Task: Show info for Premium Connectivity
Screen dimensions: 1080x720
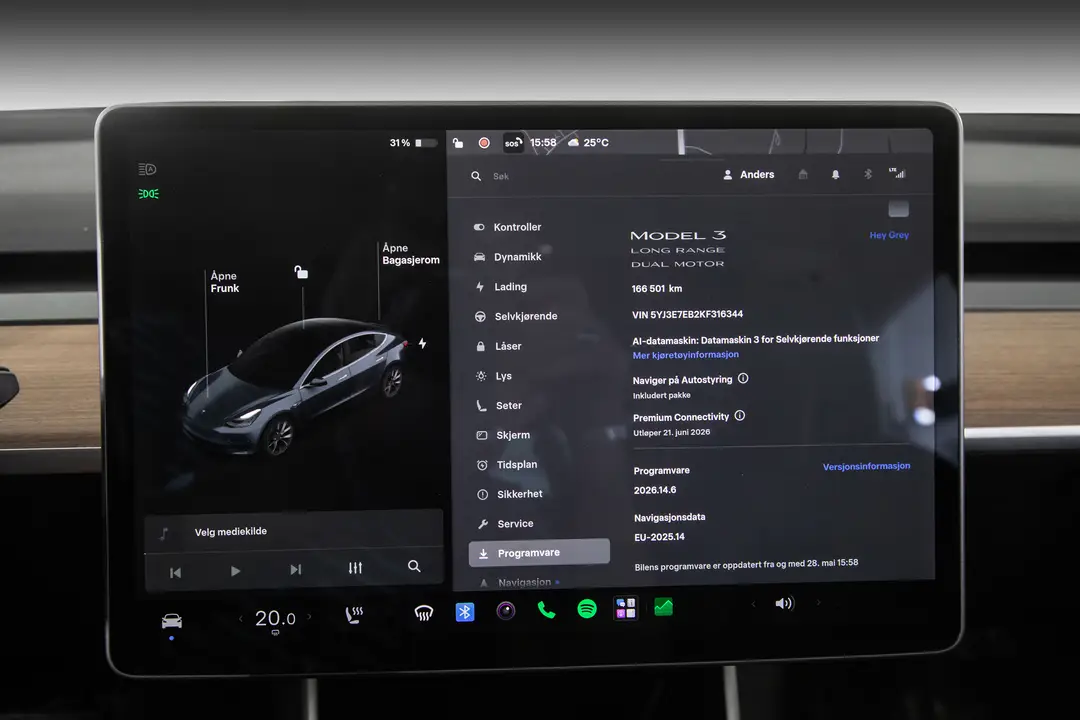Action: 740,415
